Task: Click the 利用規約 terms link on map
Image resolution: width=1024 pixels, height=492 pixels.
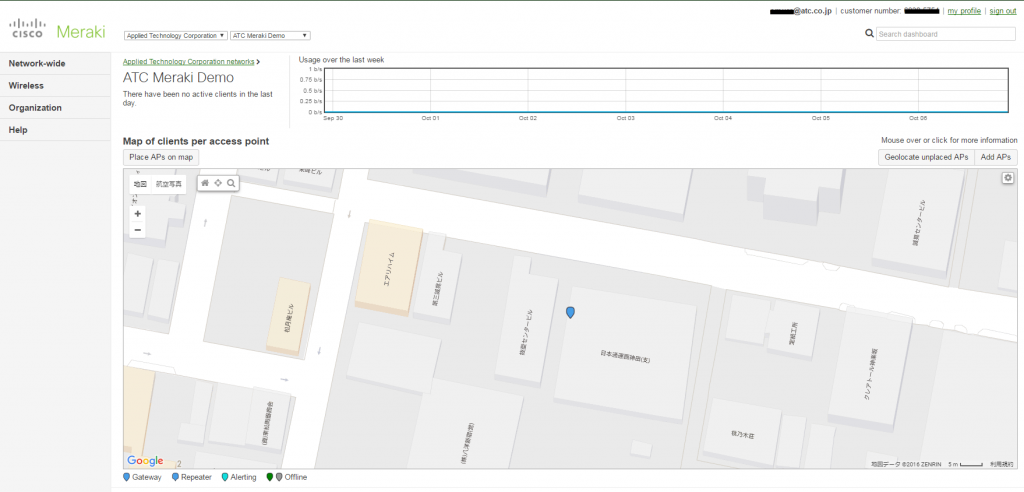Action: [x=1001, y=464]
